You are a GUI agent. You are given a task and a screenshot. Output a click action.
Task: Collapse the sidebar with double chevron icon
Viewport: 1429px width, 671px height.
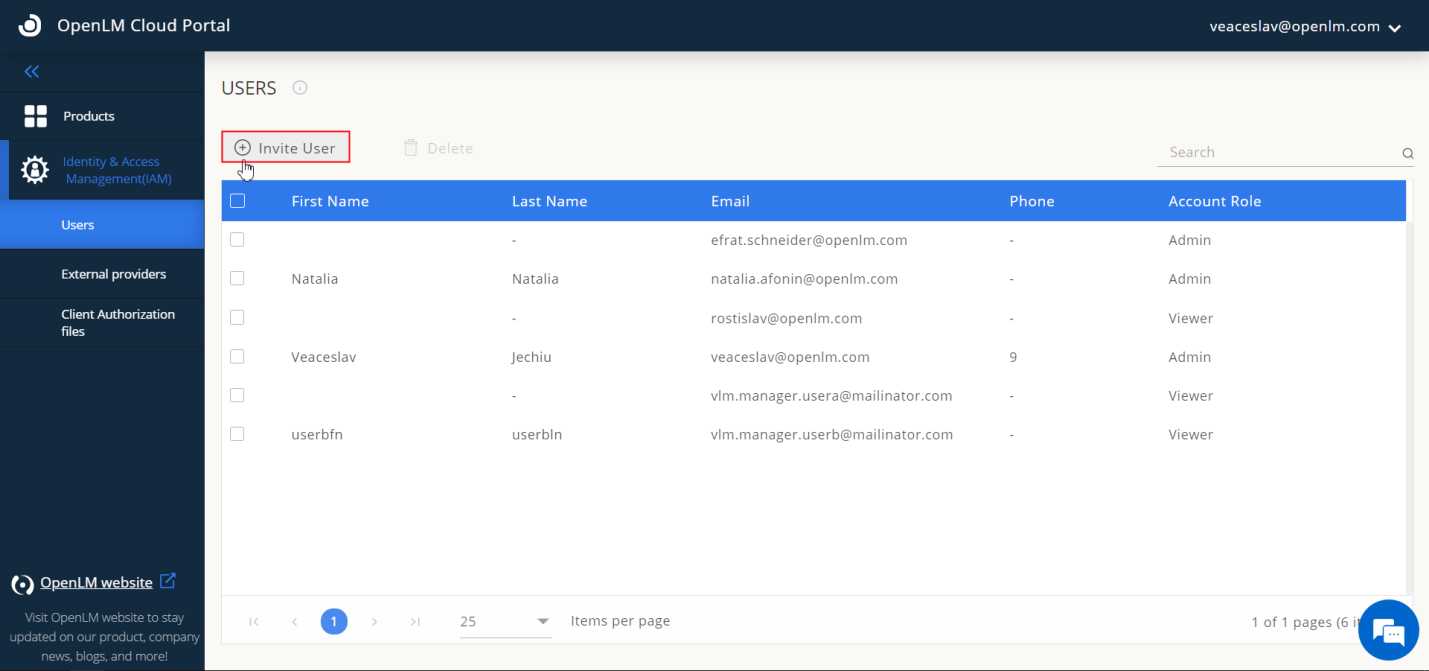click(x=32, y=72)
